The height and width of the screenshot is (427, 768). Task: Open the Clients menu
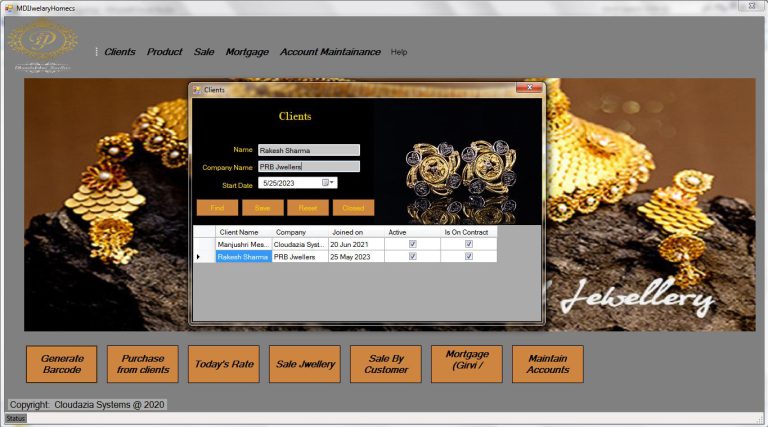click(120, 52)
